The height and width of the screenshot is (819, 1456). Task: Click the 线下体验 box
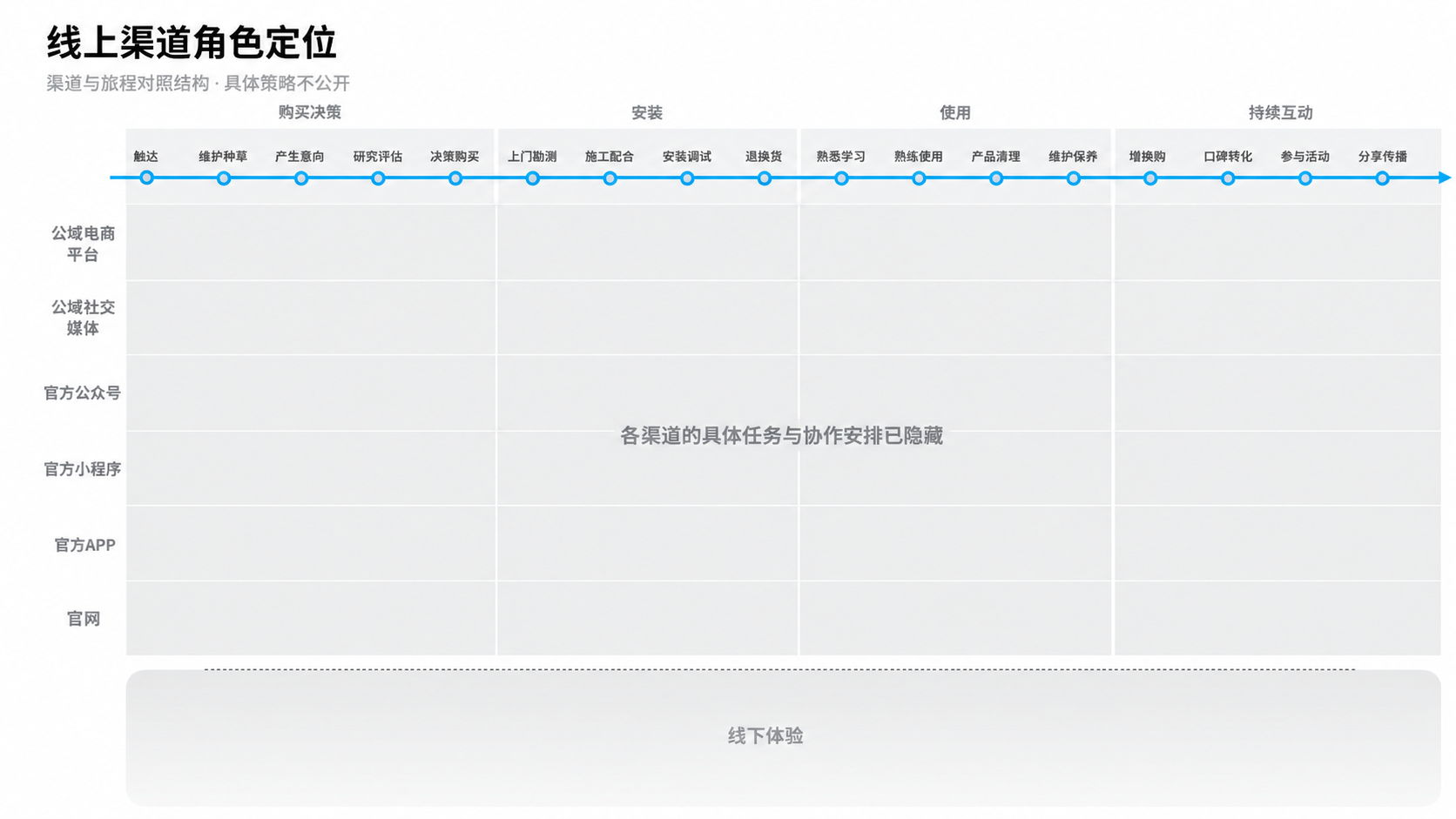(784, 738)
